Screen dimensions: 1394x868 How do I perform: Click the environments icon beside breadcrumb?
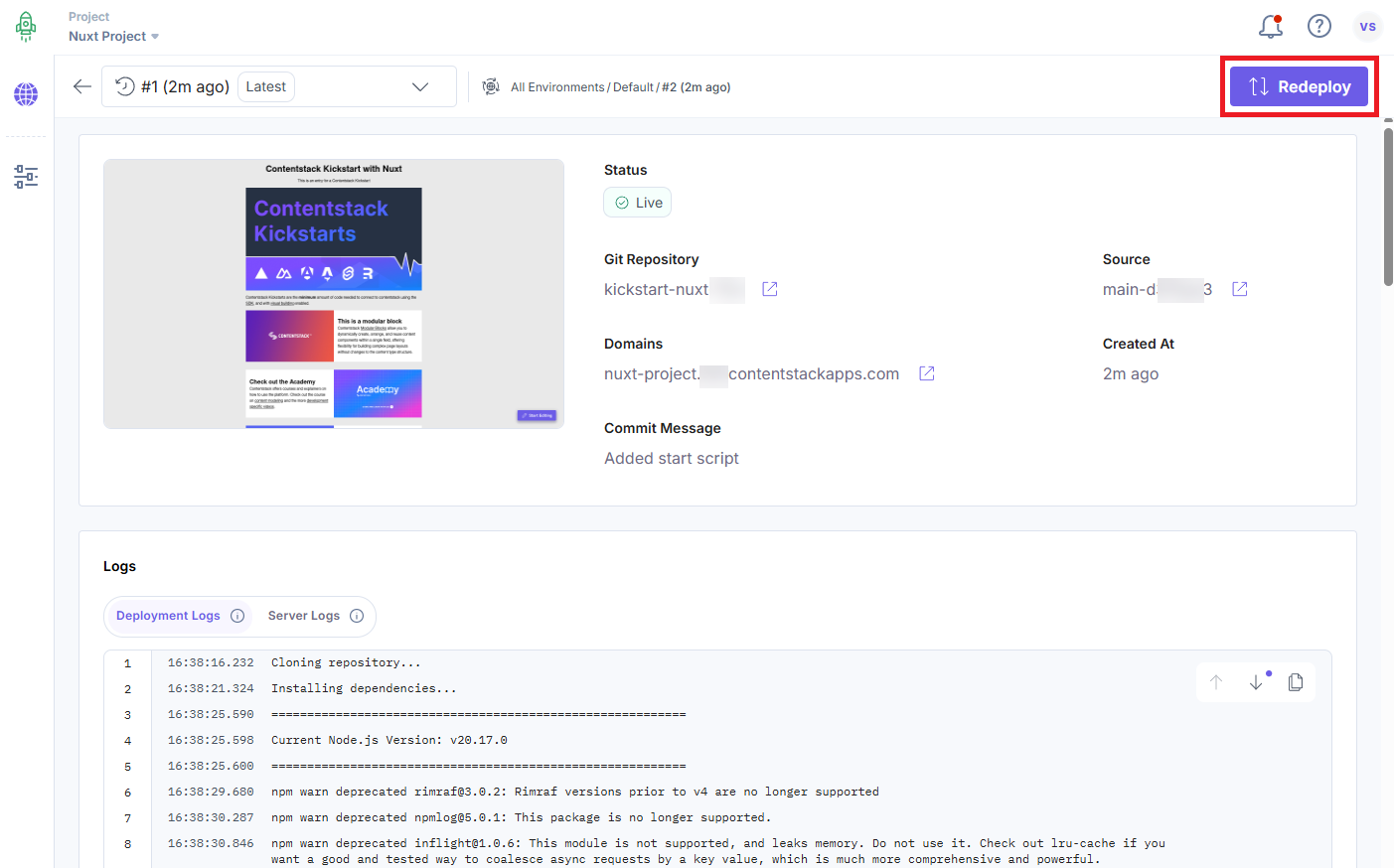tap(491, 86)
